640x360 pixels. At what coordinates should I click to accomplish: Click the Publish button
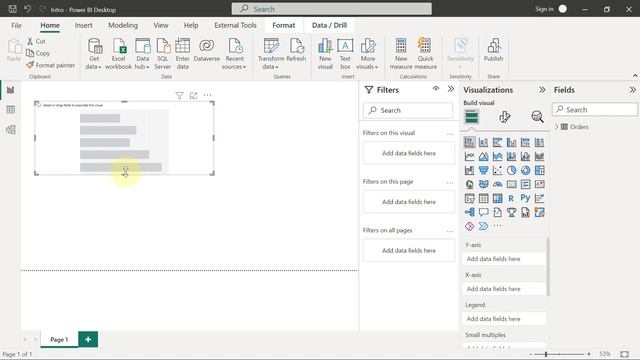click(493, 51)
